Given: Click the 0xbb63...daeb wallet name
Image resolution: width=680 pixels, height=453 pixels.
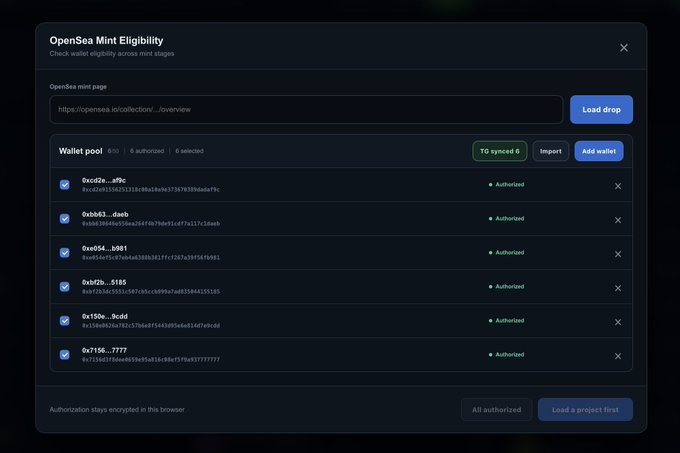Looking at the screenshot, I should pyautogui.click(x=105, y=214).
